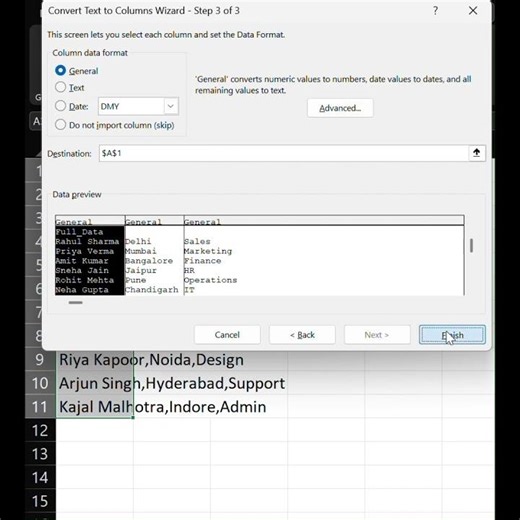This screenshot has height=520, width=520.
Task: Click the data preview vertical scrollbar thumb
Action: pyautogui.click(x=471, y=246)
